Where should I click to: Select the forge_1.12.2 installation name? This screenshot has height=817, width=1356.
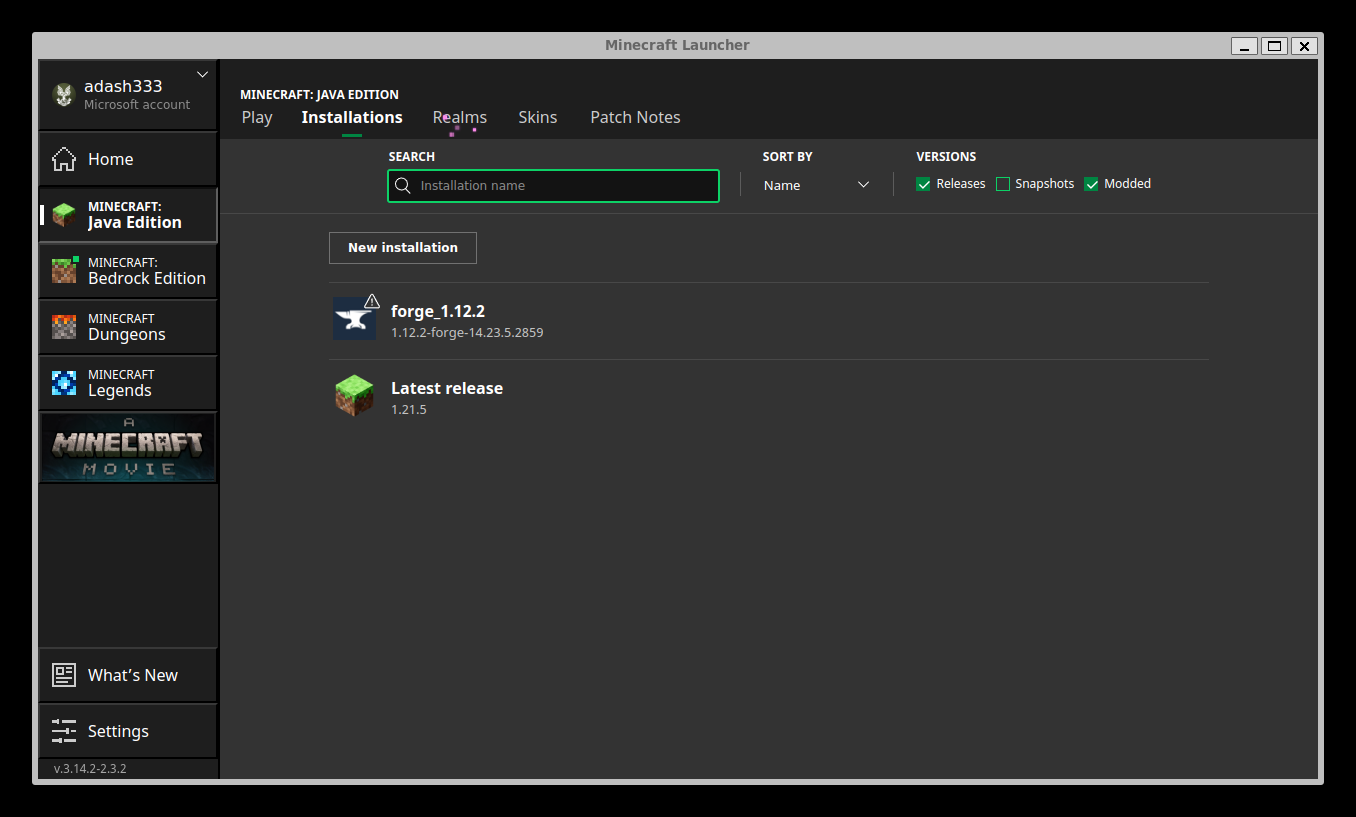[x=438, y=311]
